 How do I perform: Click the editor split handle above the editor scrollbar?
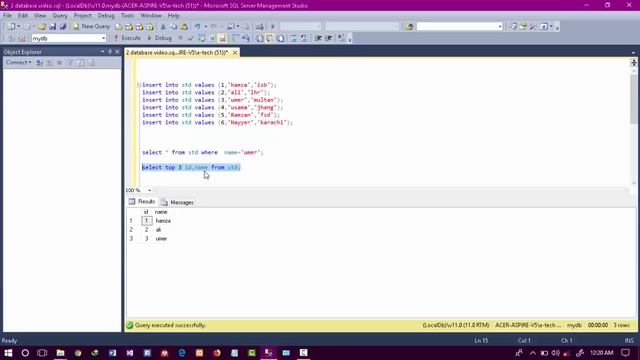(633, 62)
